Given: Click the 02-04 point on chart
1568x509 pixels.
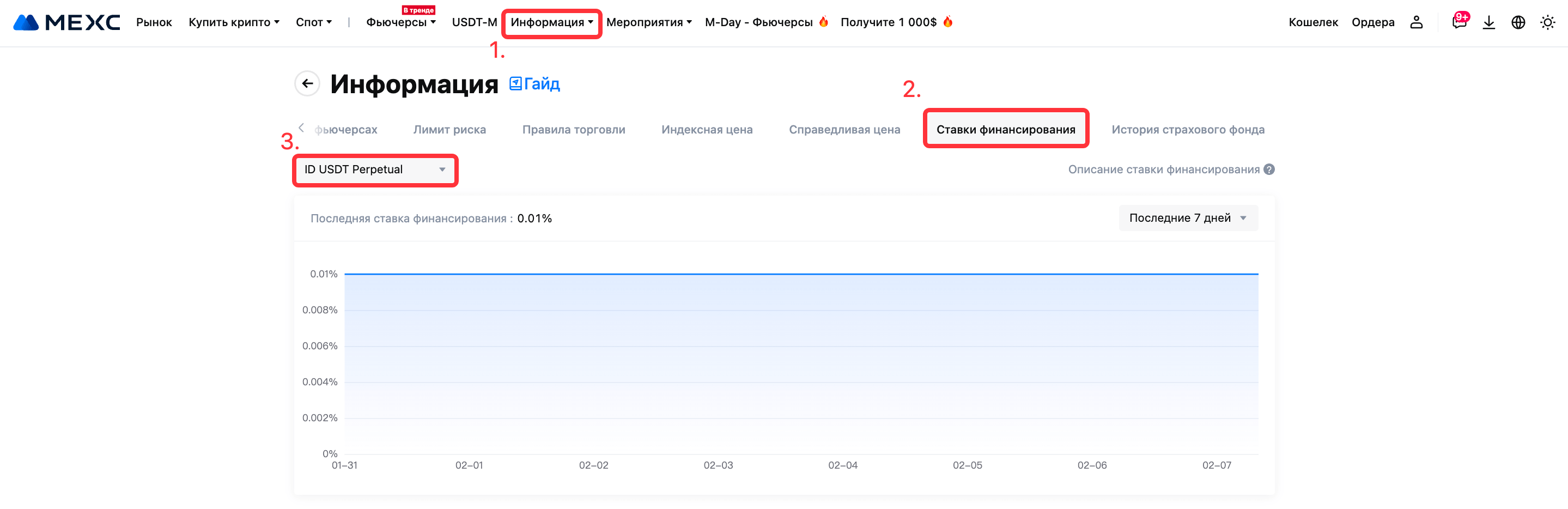Looking at the screenshot, I should point(842,275).
